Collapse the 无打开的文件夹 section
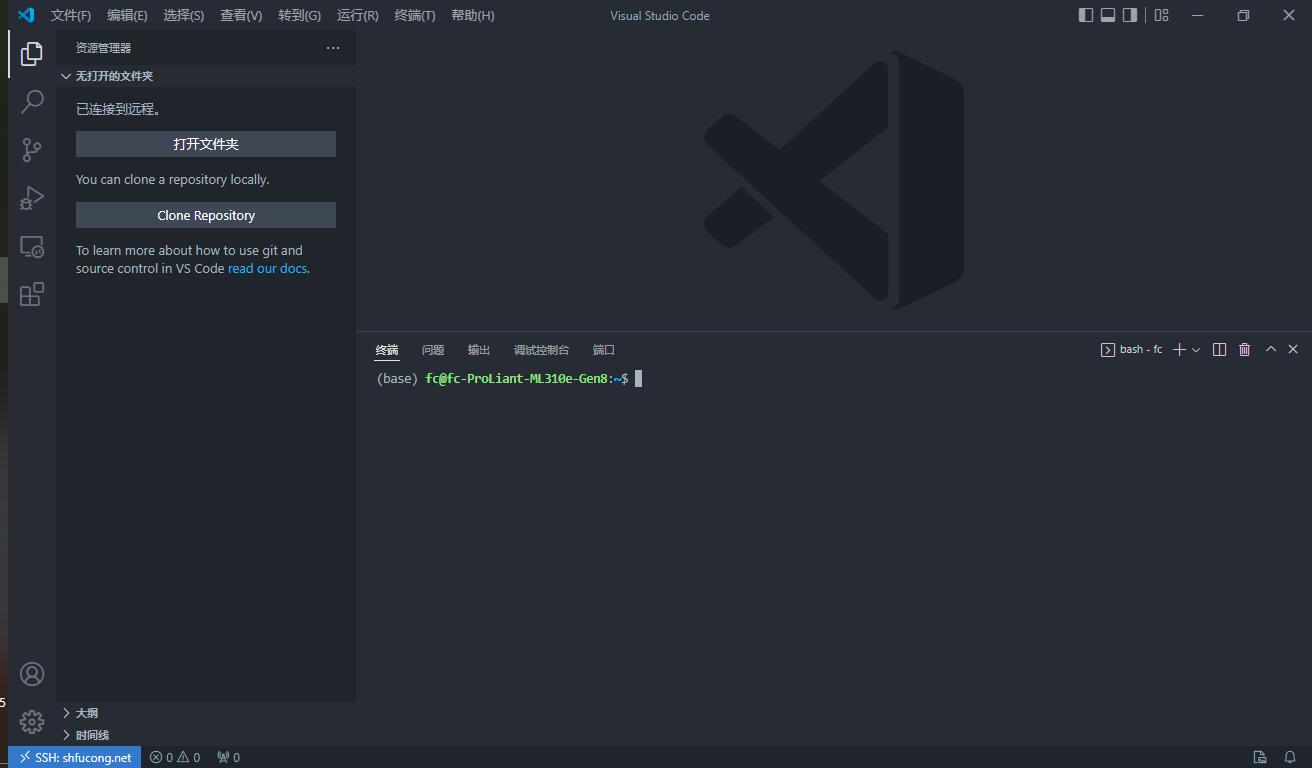1312x768 pixels. (x=206, y=76)
